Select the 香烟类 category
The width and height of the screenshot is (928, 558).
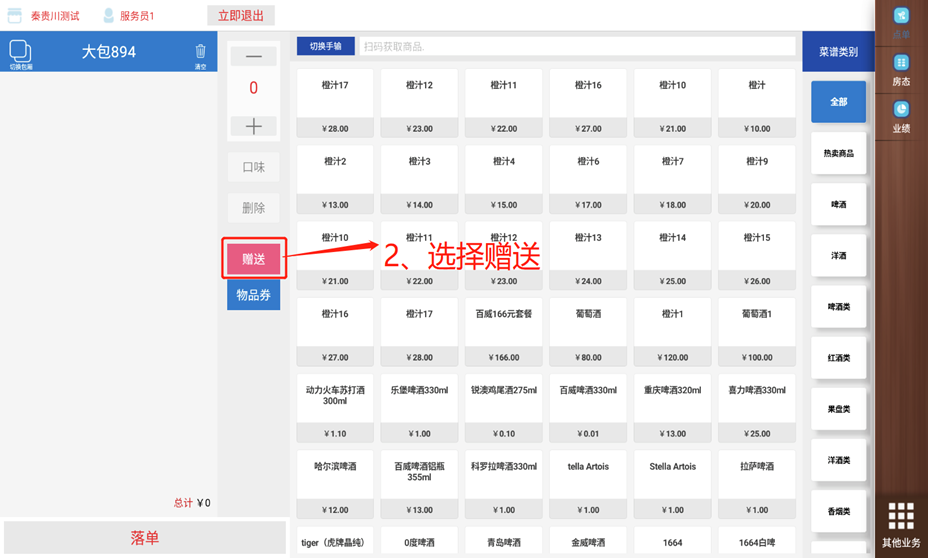tap(838, 511)
